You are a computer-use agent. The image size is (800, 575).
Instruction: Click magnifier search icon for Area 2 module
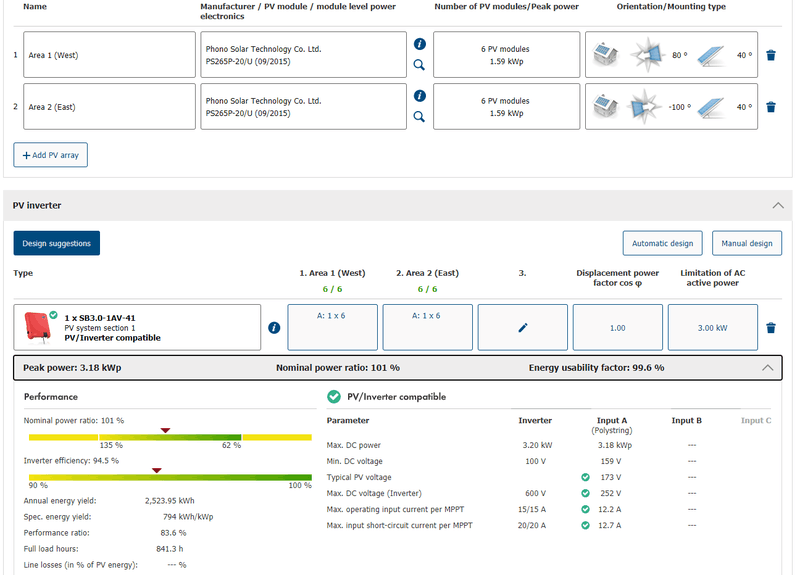419,117
